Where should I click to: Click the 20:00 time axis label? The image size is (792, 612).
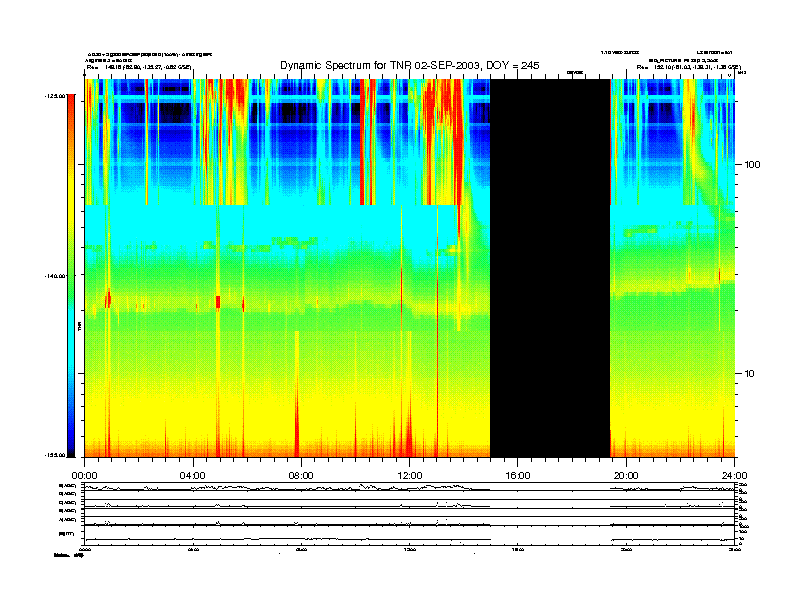[x=626, y=476]
